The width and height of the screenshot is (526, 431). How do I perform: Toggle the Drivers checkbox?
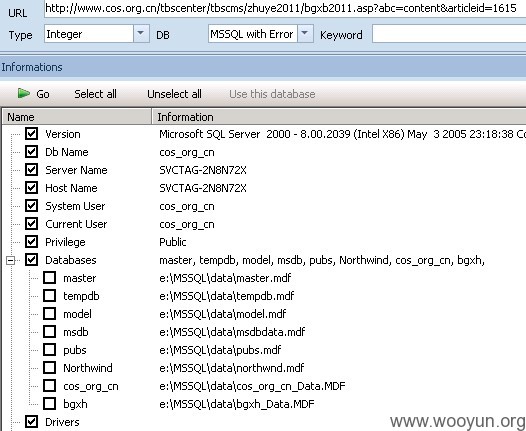pyautogui.click(x=32, y=422)
